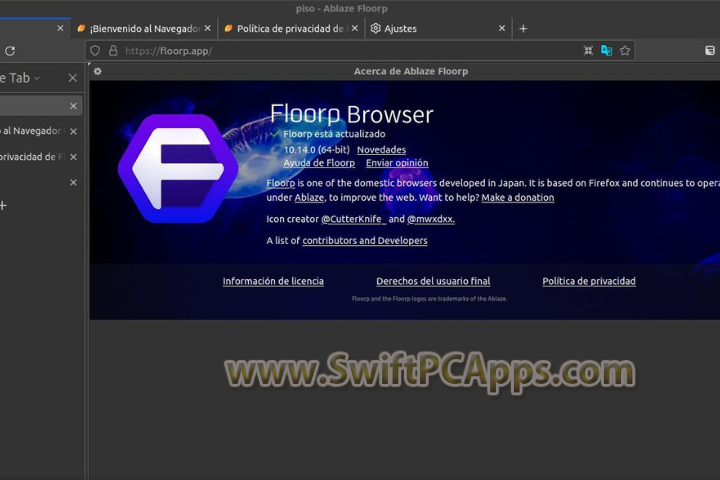Close the Bienvenido al Navegador tab
This screenshot has width=720, height=480.
(208, 28)
